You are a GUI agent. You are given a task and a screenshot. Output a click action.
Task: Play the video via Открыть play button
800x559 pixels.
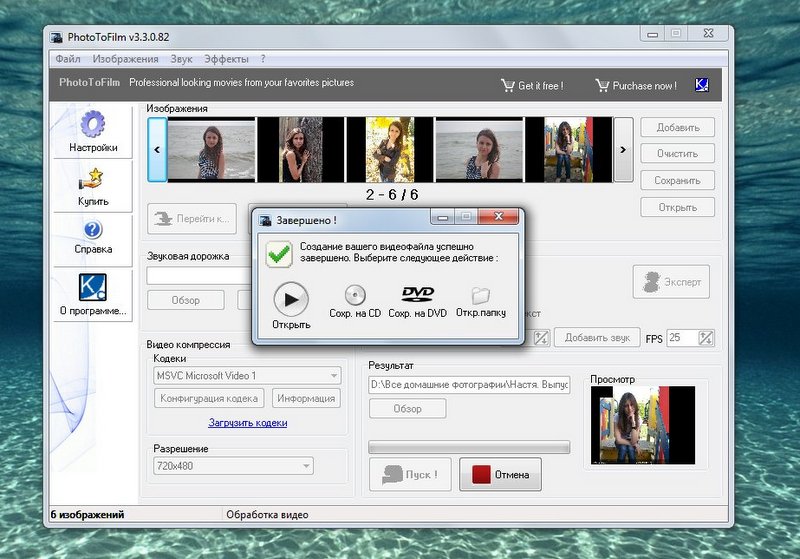click(291, 299)
